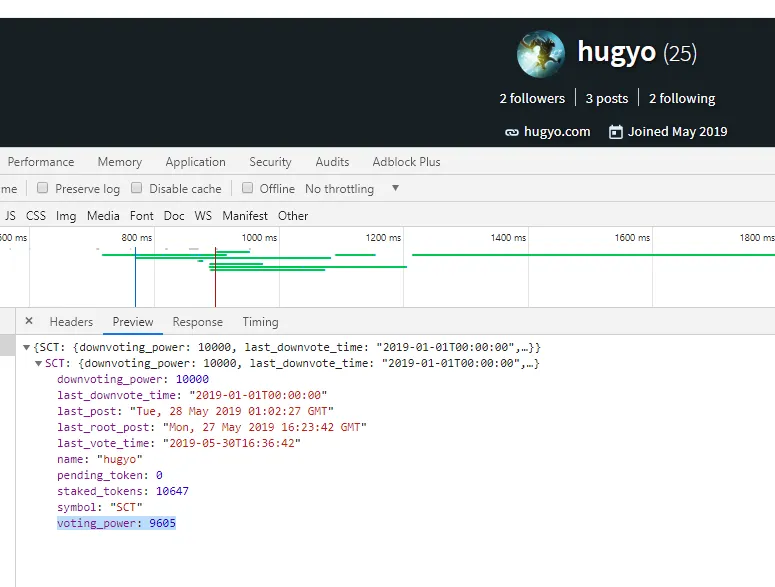Viewport: 775px width, 587px height.
Task: Click the 1600 ms timeline label
Action: [632, 238]
